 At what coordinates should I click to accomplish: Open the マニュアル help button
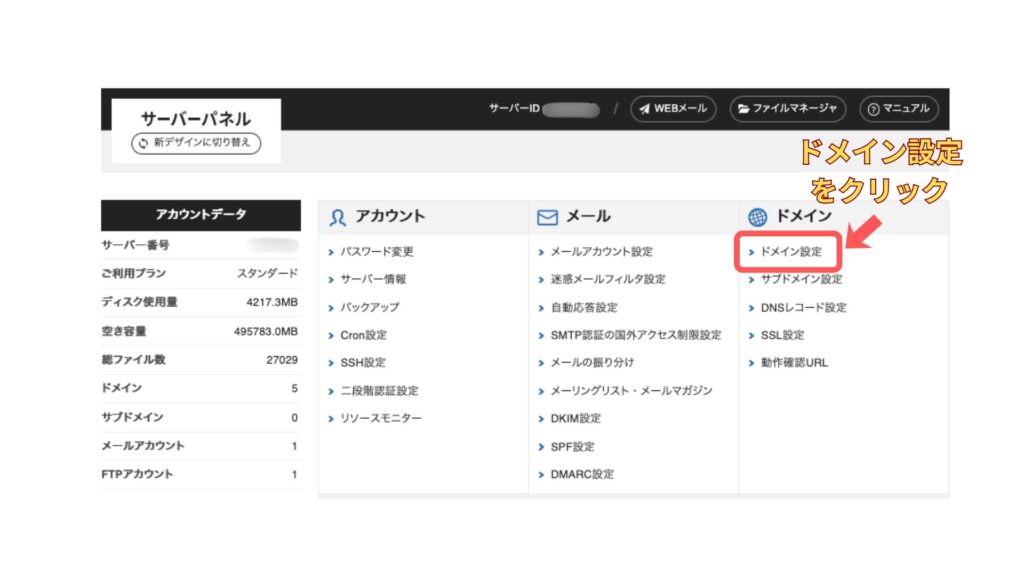[x=899, y=108]
